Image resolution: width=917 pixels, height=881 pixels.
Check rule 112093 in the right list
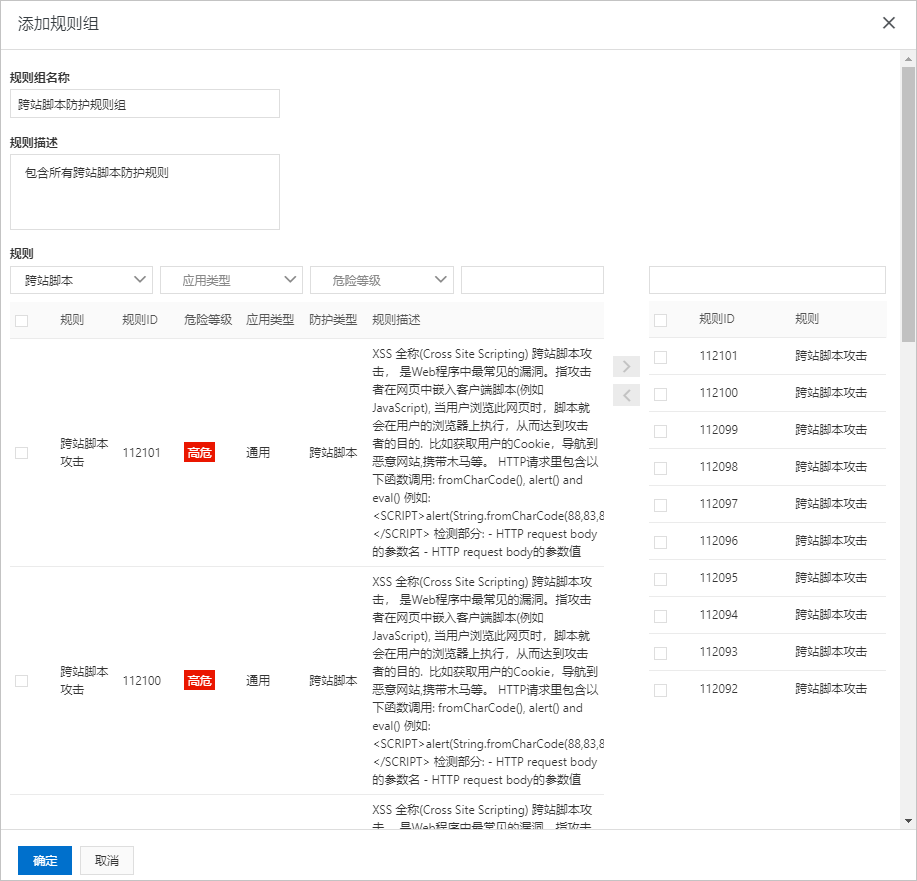(660, 653)
